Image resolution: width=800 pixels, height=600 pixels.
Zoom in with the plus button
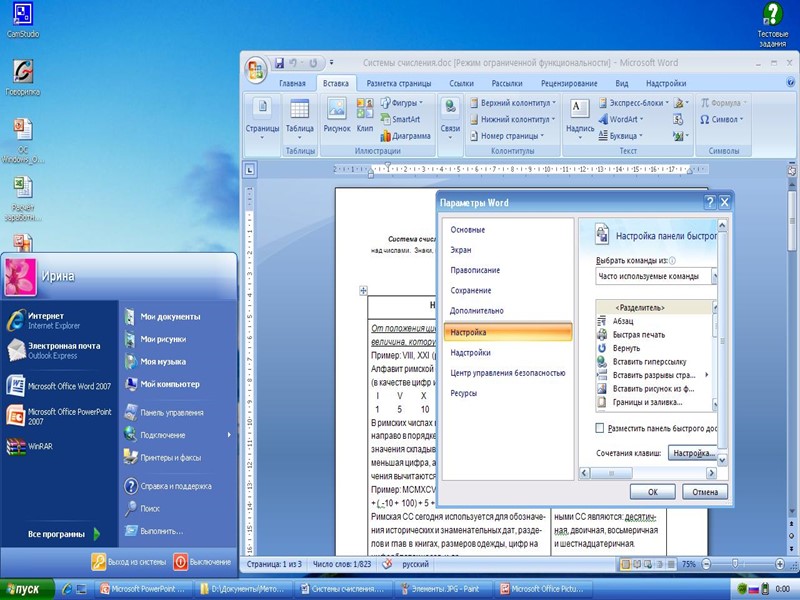780,564
